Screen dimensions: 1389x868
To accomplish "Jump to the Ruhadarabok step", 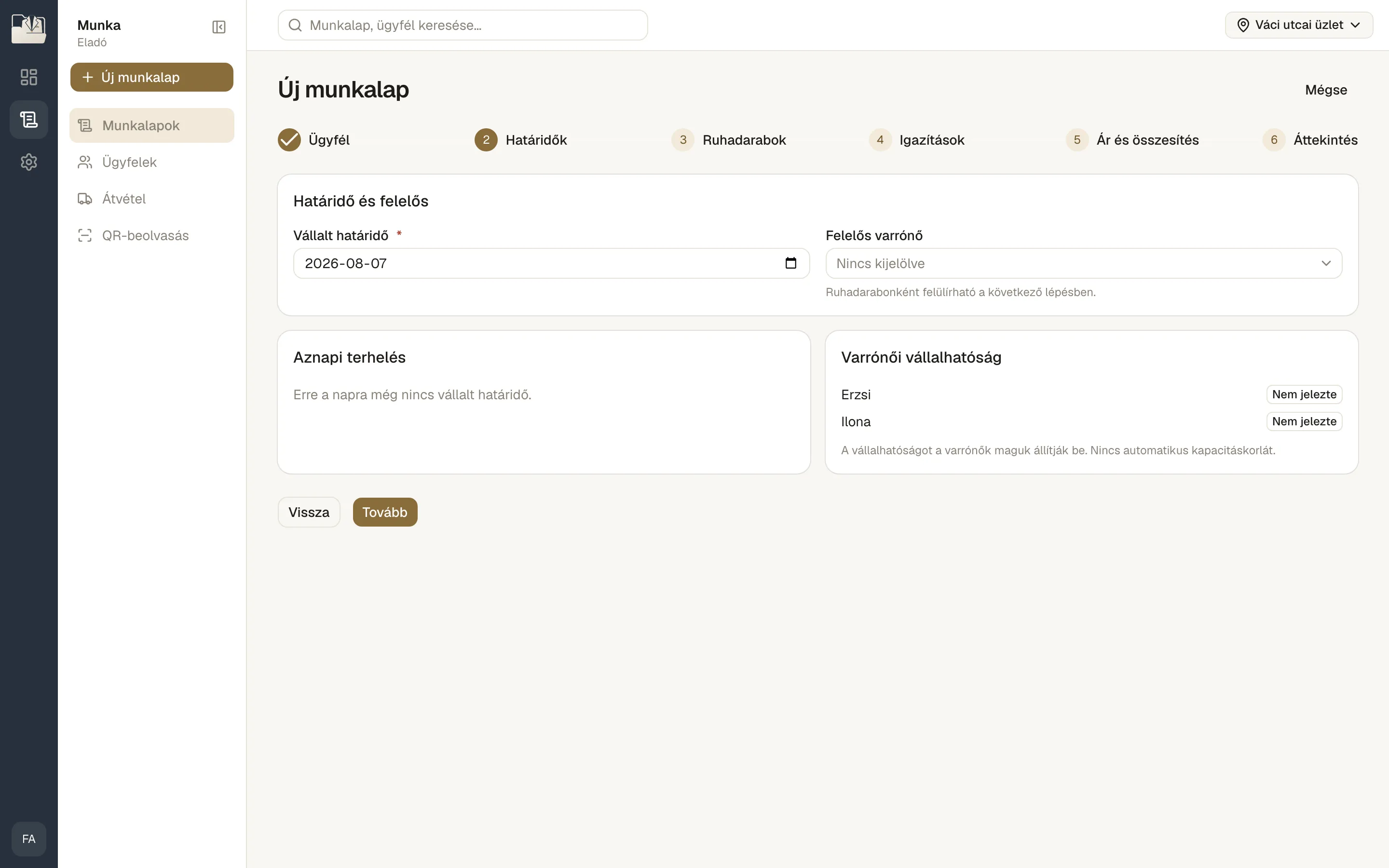I will 728,140.
